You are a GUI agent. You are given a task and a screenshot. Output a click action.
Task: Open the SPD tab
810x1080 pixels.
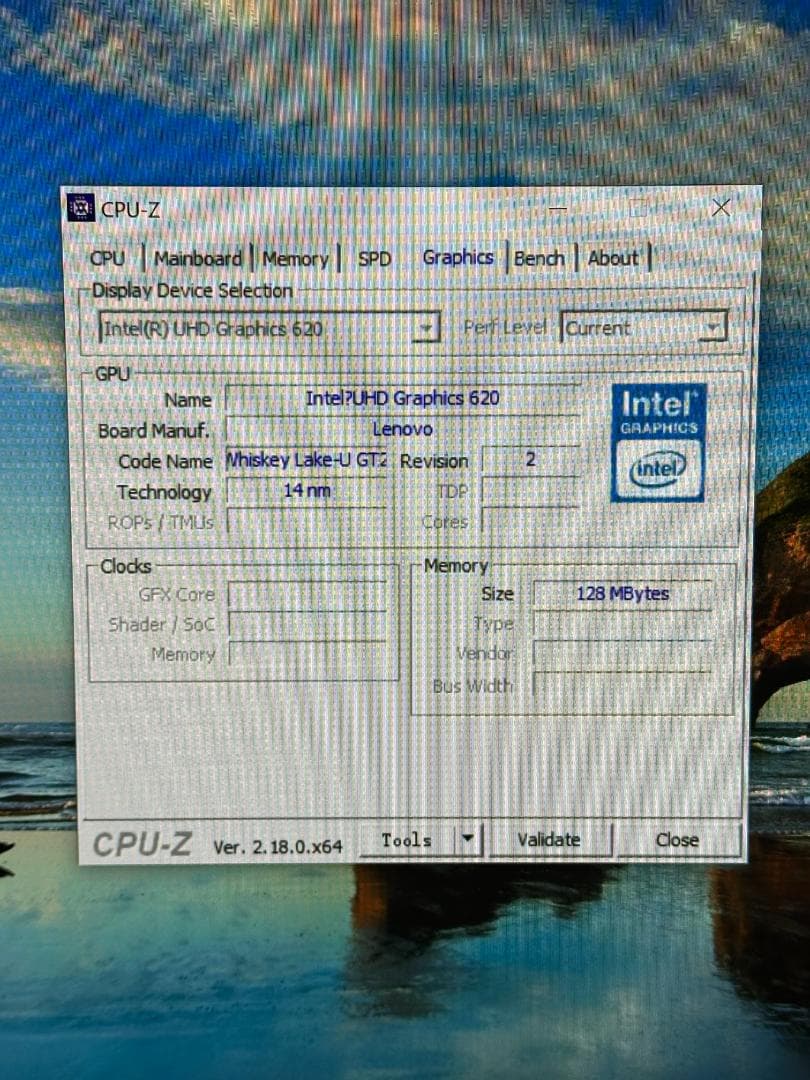point(374,258)
